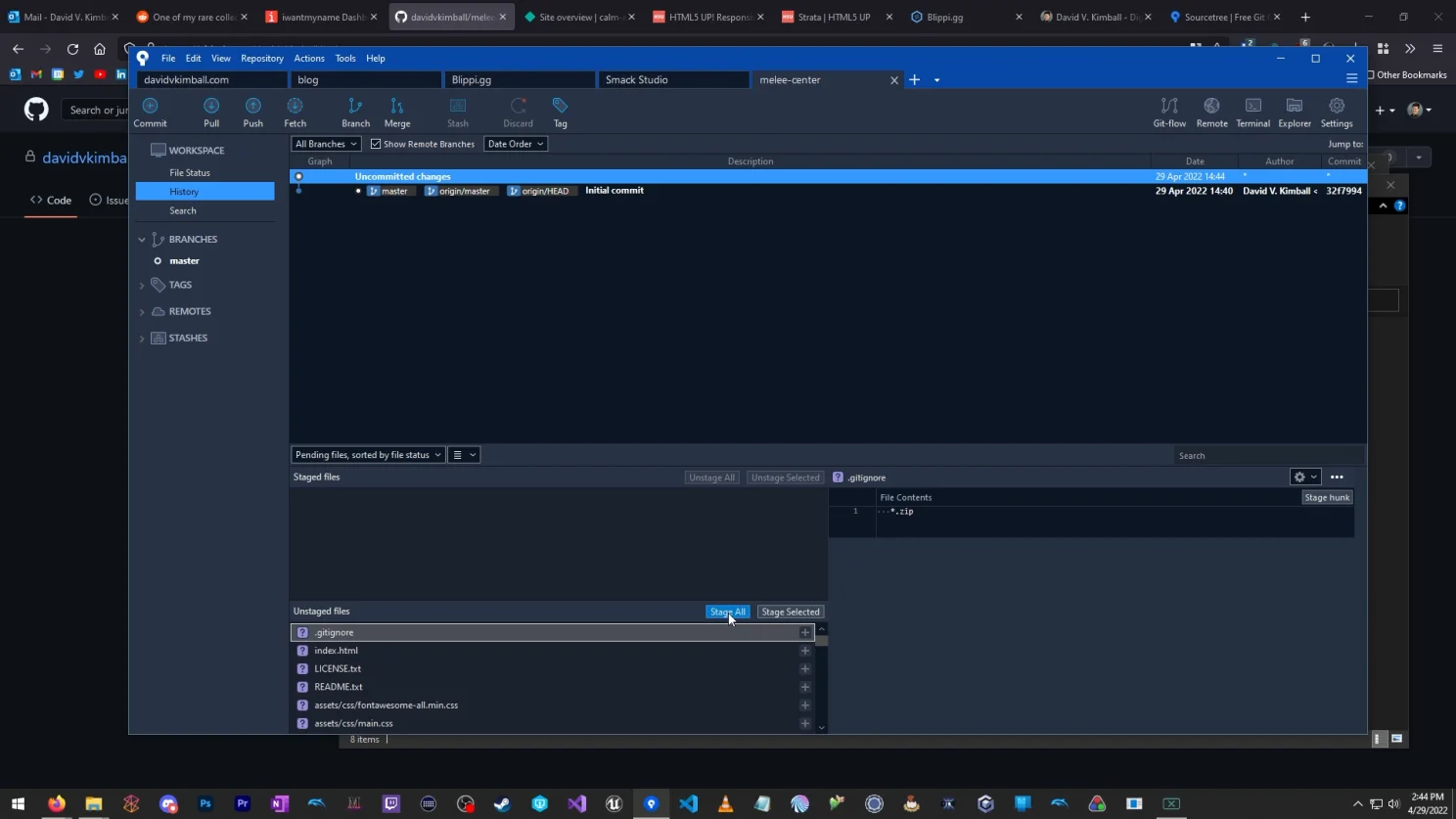
Task: Switch to the Blippi.gg repository tab
Action: click(519, 80)
